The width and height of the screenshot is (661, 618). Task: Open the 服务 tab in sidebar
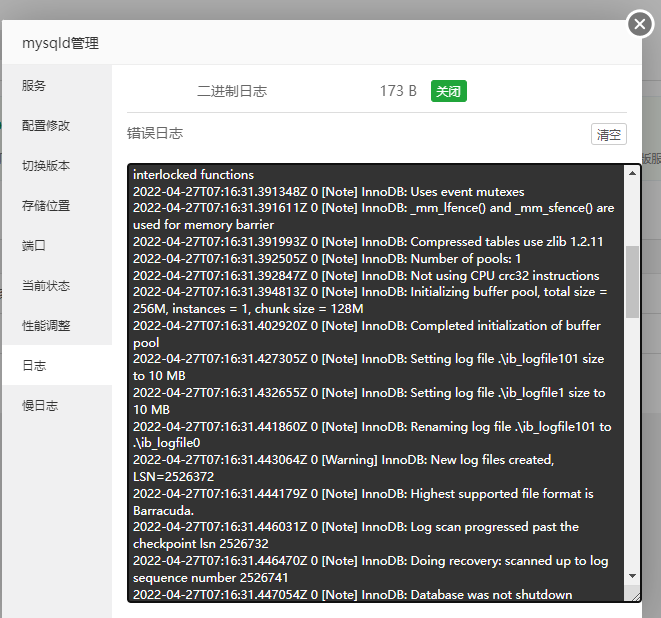(57, 86)
